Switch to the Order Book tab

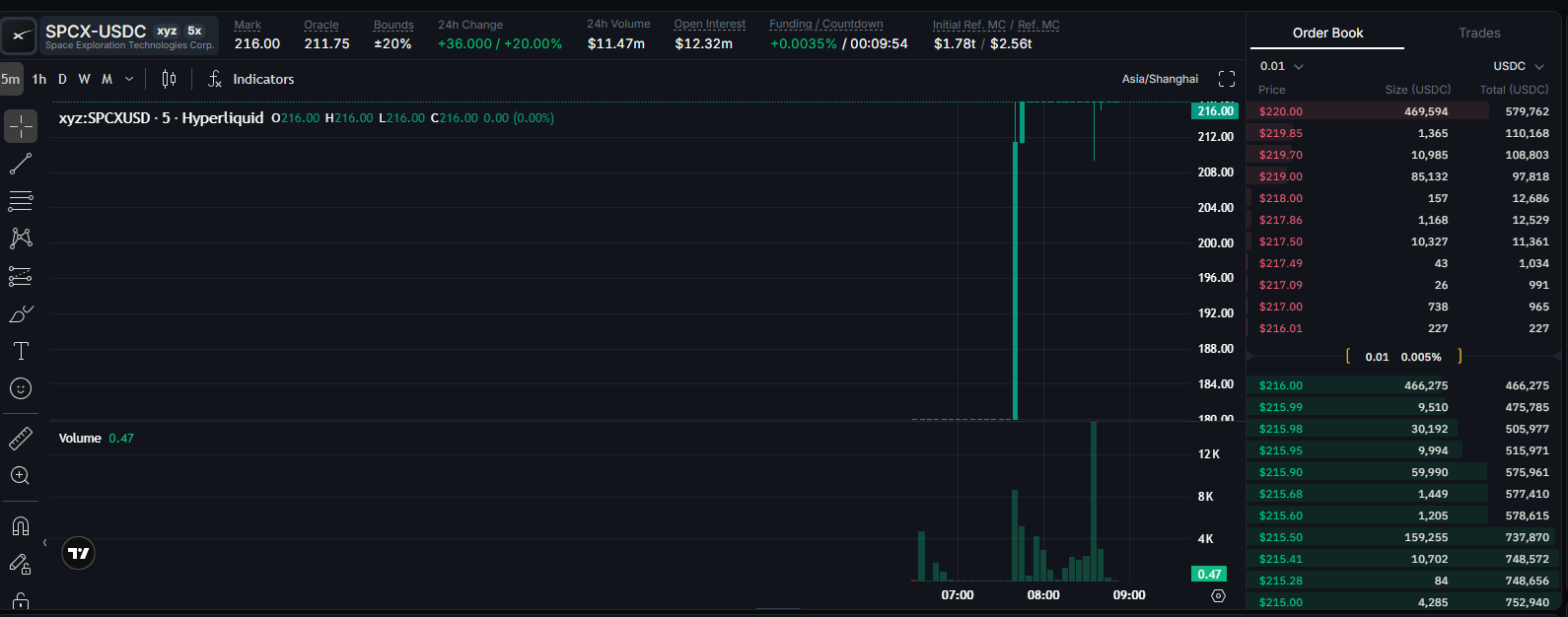coord(1327,33)
